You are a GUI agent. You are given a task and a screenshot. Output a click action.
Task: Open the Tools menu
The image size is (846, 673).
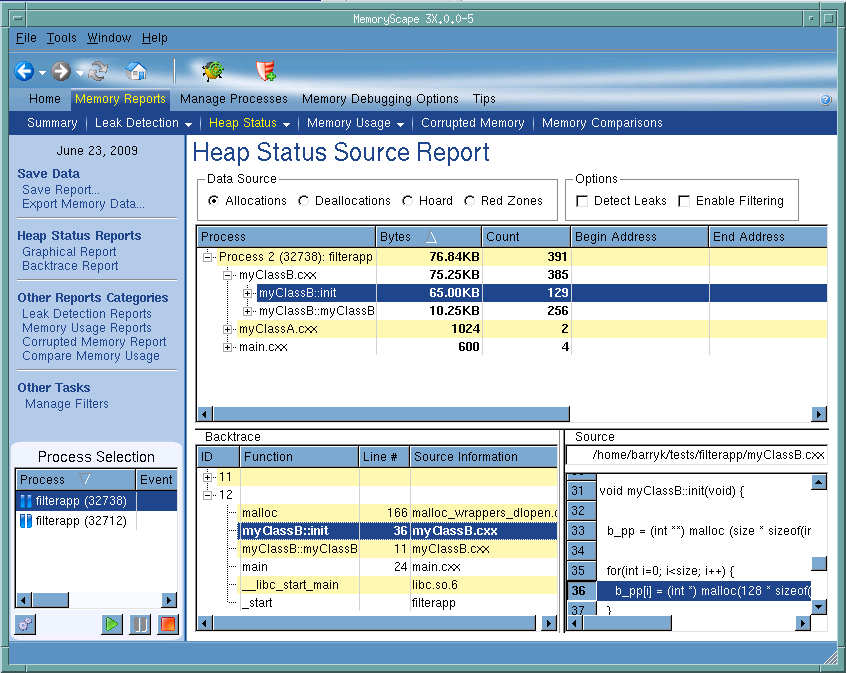(61, 38)
